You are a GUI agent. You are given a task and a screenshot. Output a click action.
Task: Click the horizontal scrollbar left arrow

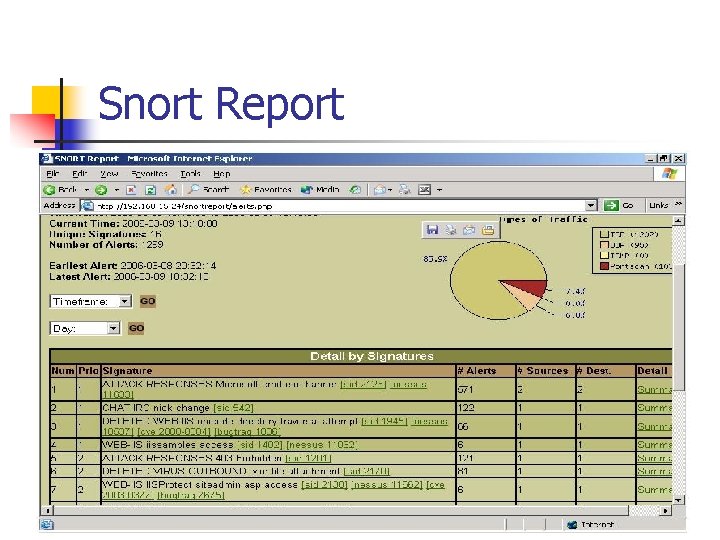(x=47, y=510)
